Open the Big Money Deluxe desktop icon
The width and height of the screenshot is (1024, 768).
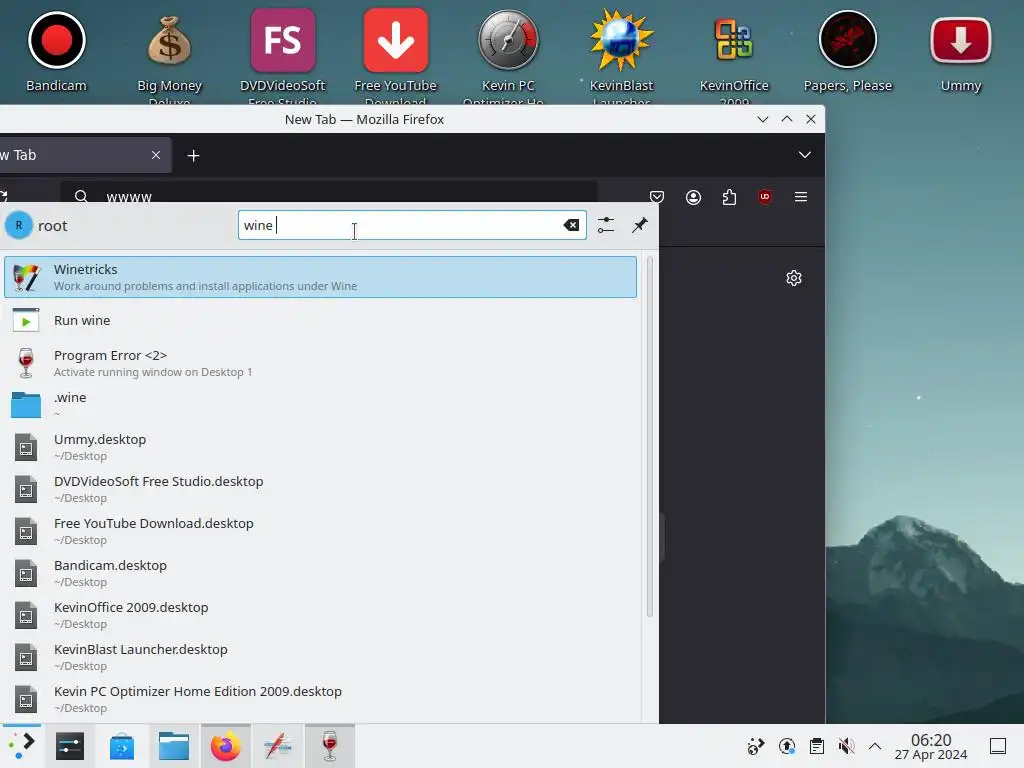(x=169, y=40)
